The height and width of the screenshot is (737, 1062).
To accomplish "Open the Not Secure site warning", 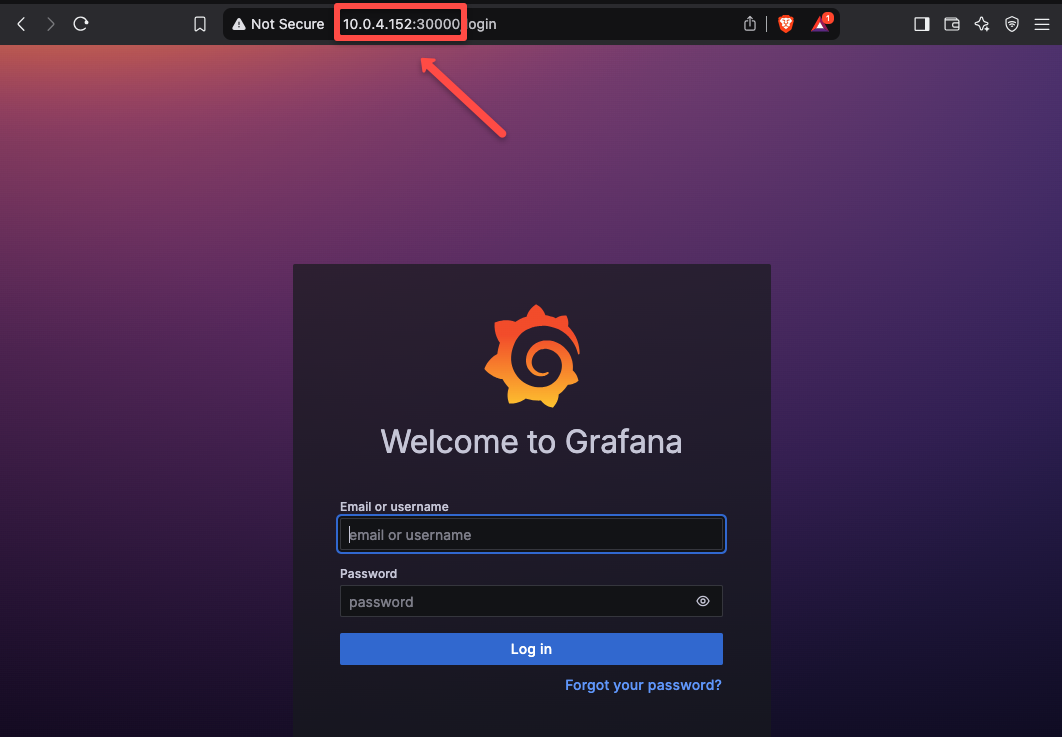I will point(278,24).
